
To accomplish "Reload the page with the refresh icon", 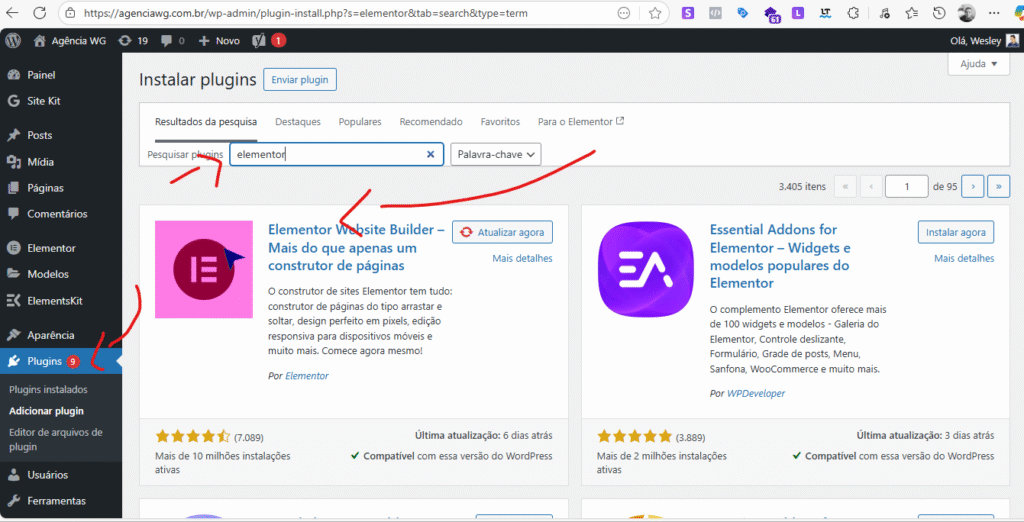I will (39, 13).
